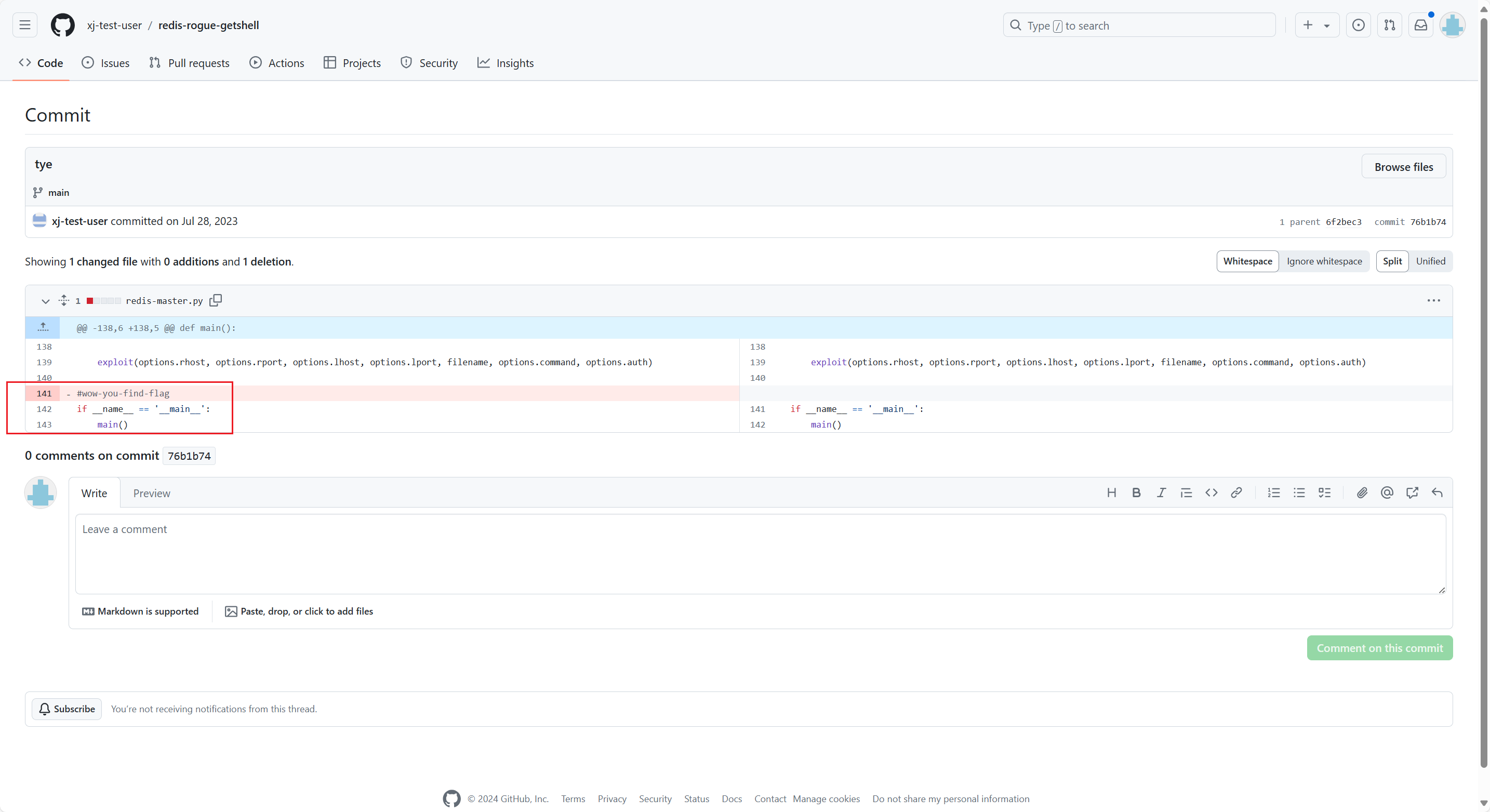Click the Leave a comment text area
Viewport: 1490px width, 812px height.
(x=760, y=553)
